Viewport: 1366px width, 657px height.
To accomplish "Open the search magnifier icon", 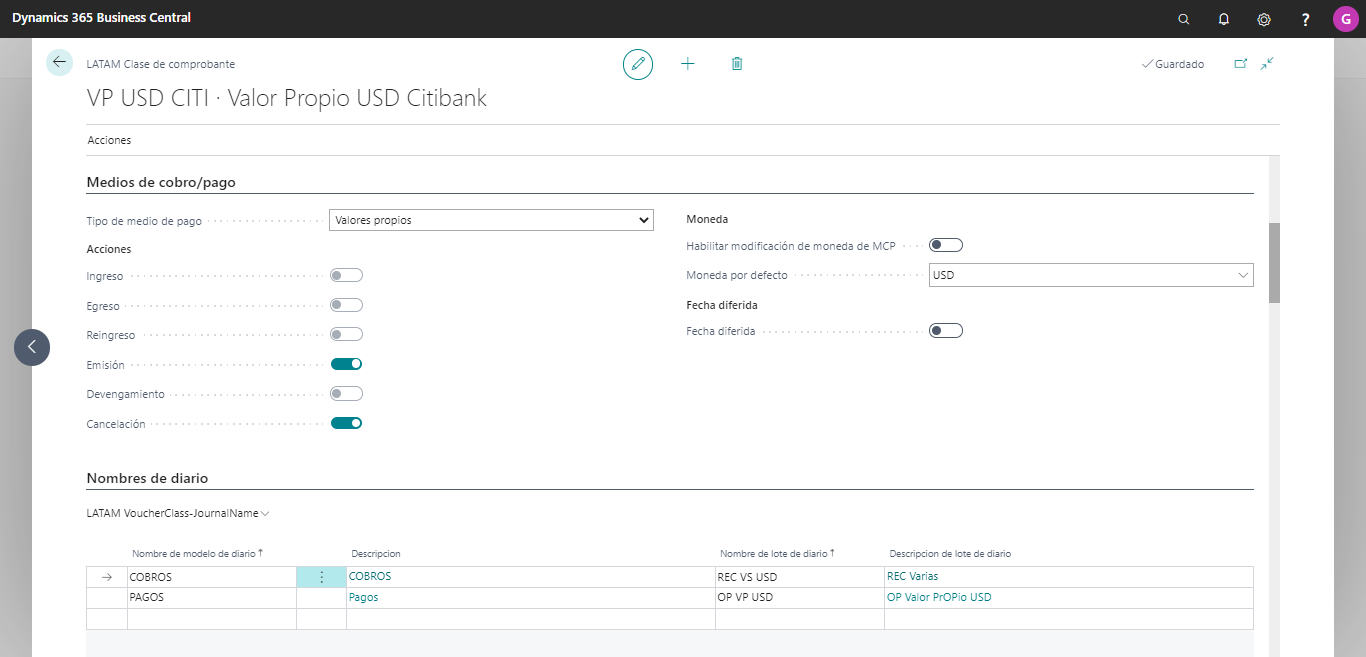I will pyautogui.click(x=1184, y=19).
